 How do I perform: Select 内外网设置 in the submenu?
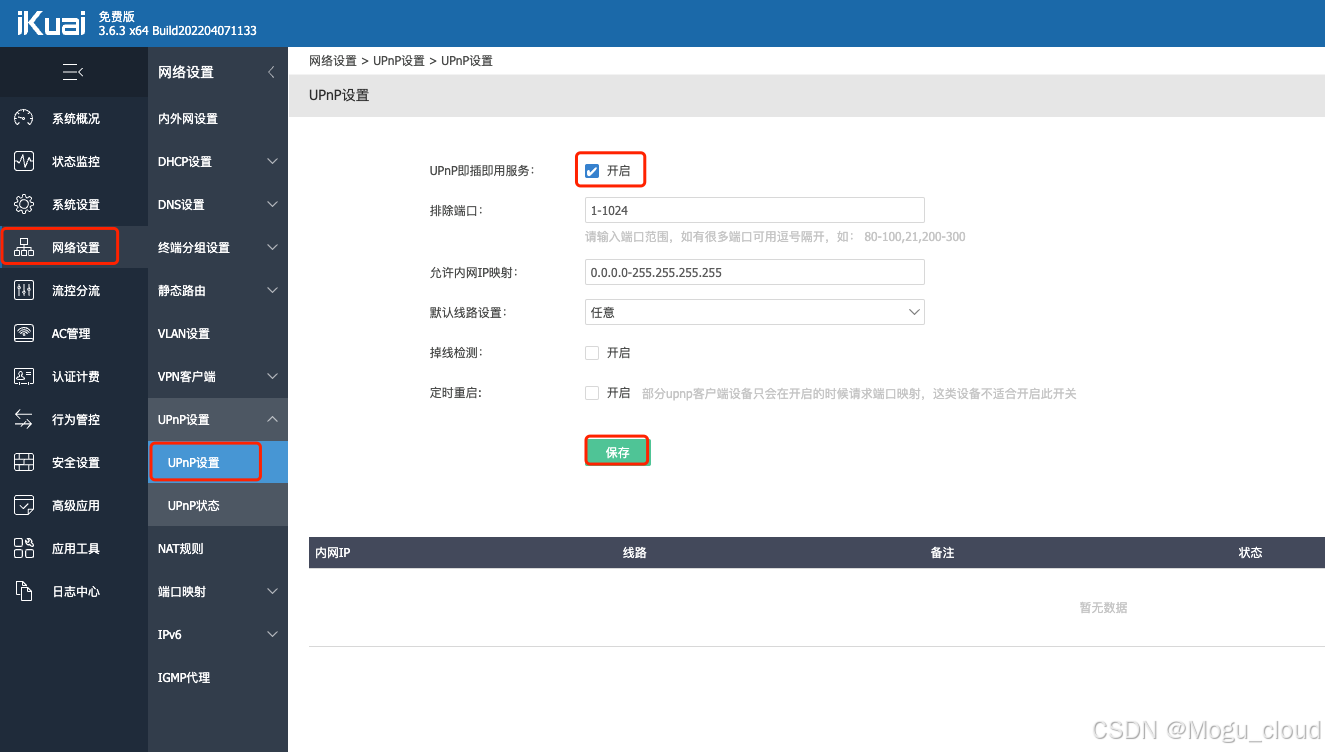[x=218, y=118]
